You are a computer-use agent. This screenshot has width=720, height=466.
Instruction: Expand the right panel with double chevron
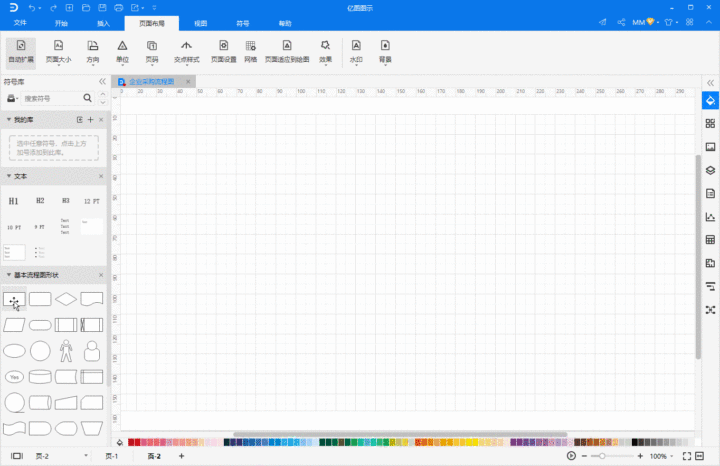pyautogui.click(x=710, y=83)
